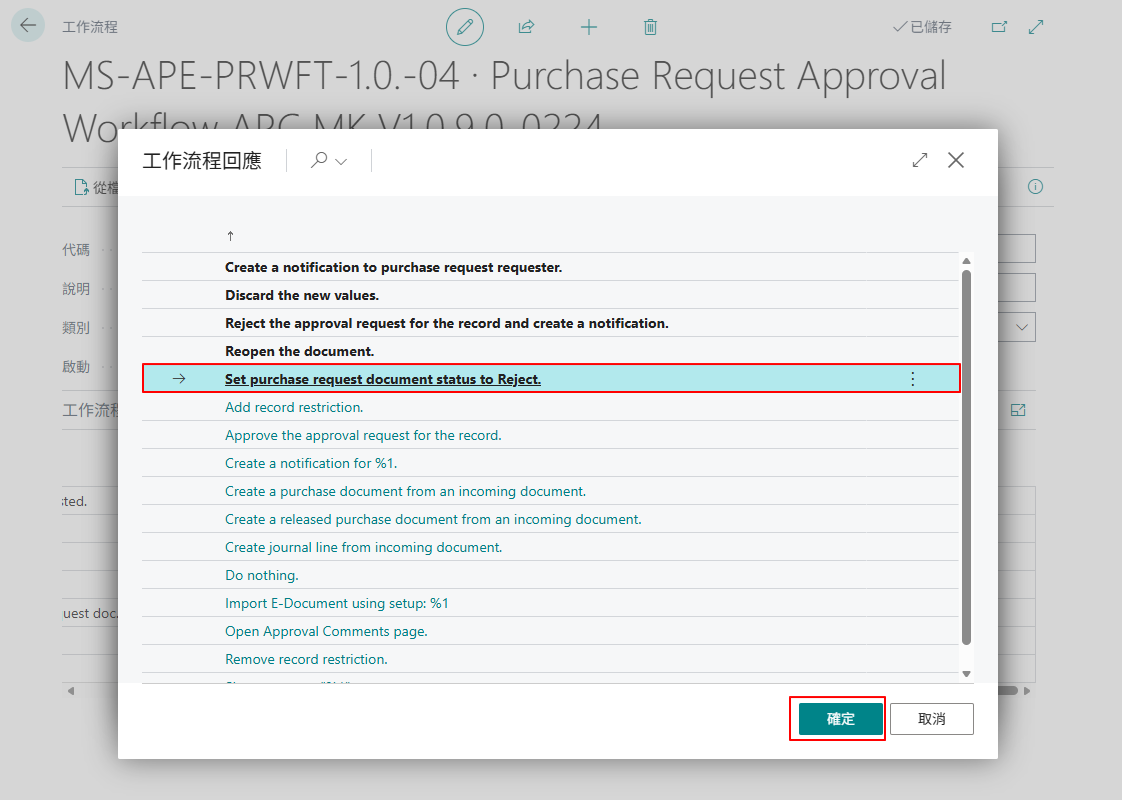Open the search icon in 工作流程回應 dialog
1122x800 pixels.
click(x=319, y=160)
